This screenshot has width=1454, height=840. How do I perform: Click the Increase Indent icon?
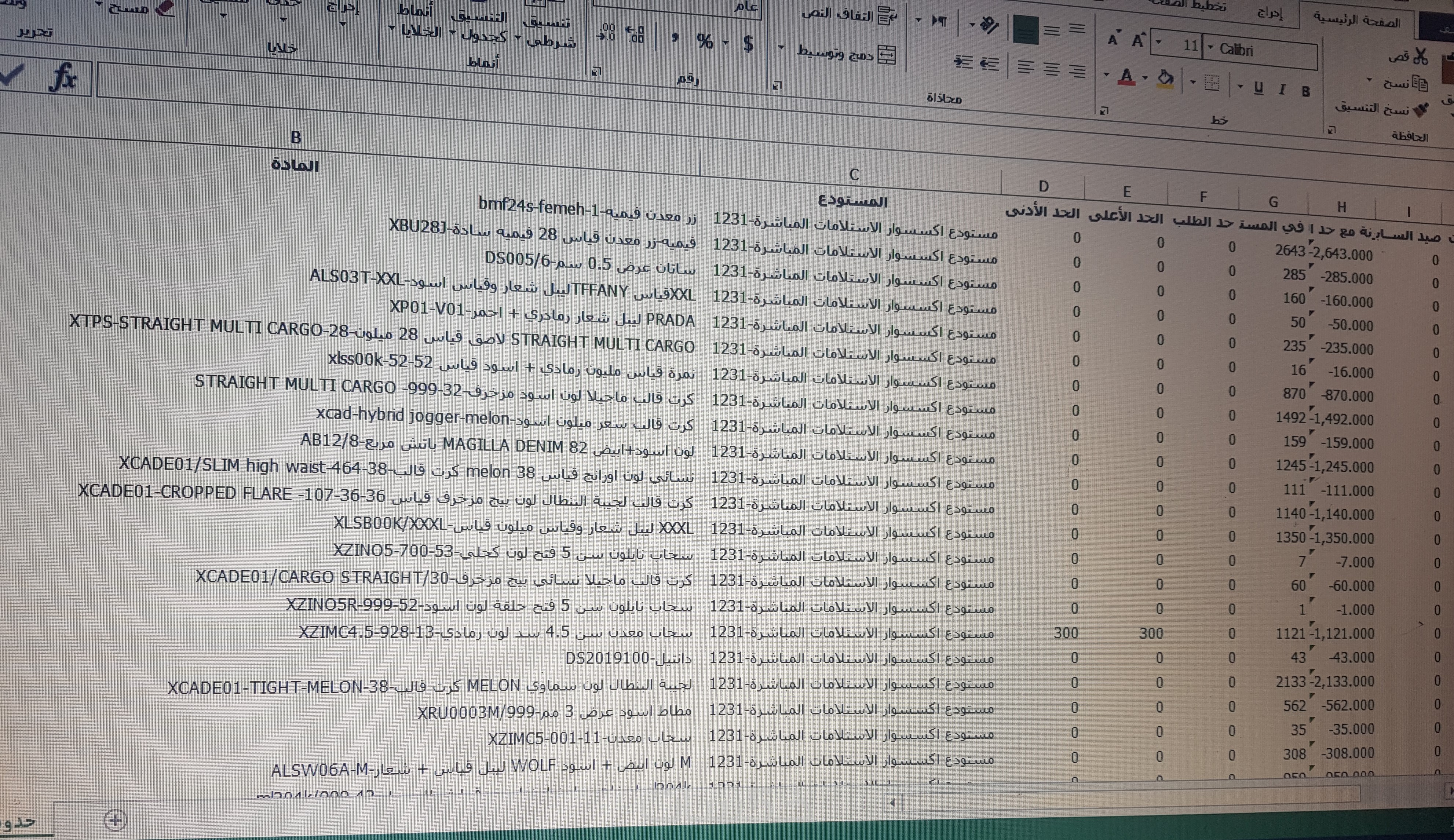tap(963, 61)
